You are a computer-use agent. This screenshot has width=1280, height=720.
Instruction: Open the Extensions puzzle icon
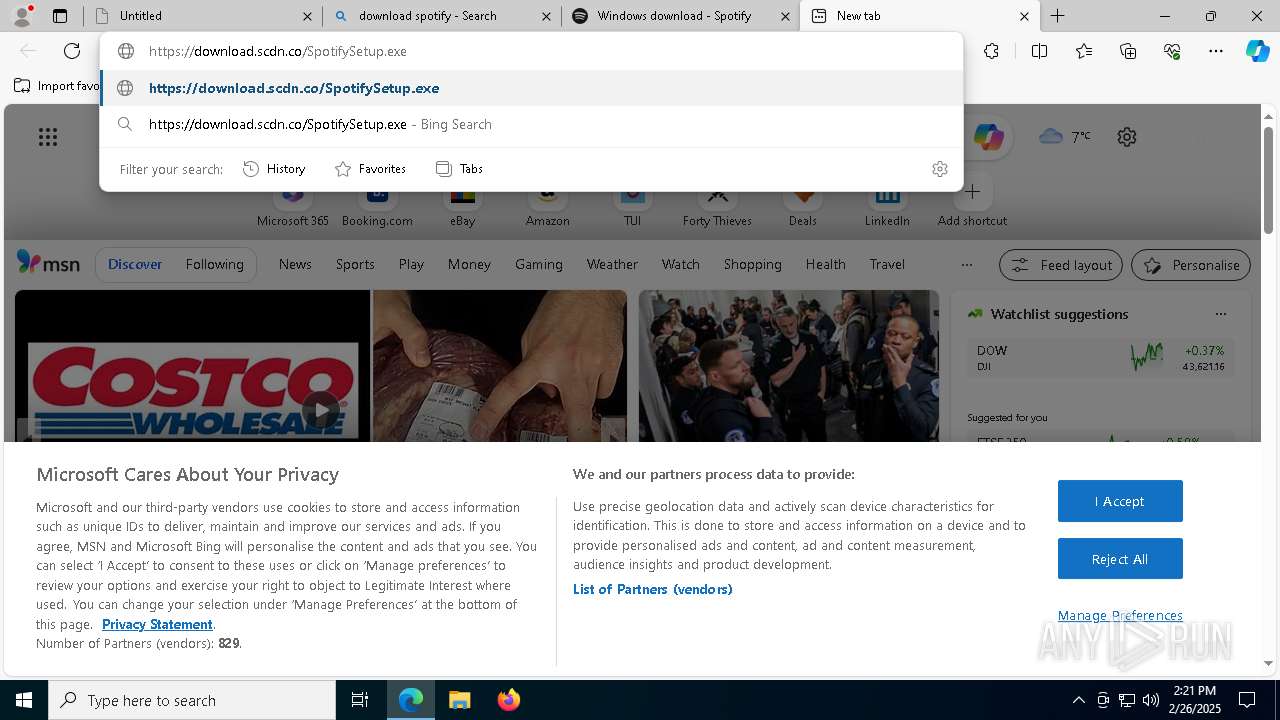click(x=991, y=51)
